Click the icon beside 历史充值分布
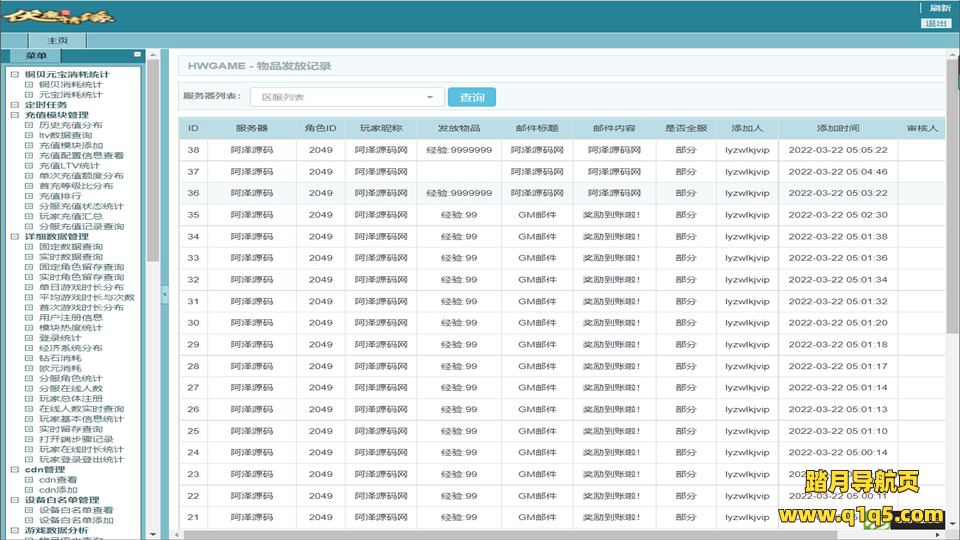The width and height of the screenshot is (960, 540). pos(29,125)
